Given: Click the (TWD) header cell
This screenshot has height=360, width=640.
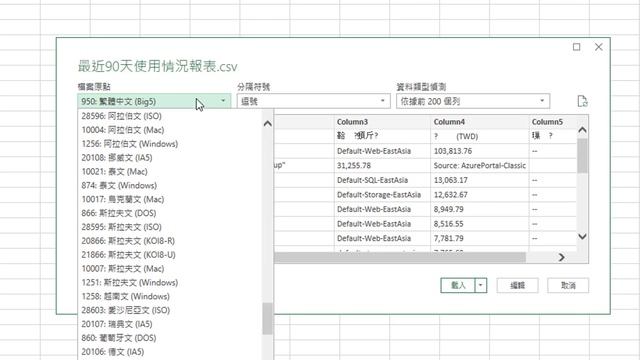Looking at the screenshot, I should click(480, 136).
